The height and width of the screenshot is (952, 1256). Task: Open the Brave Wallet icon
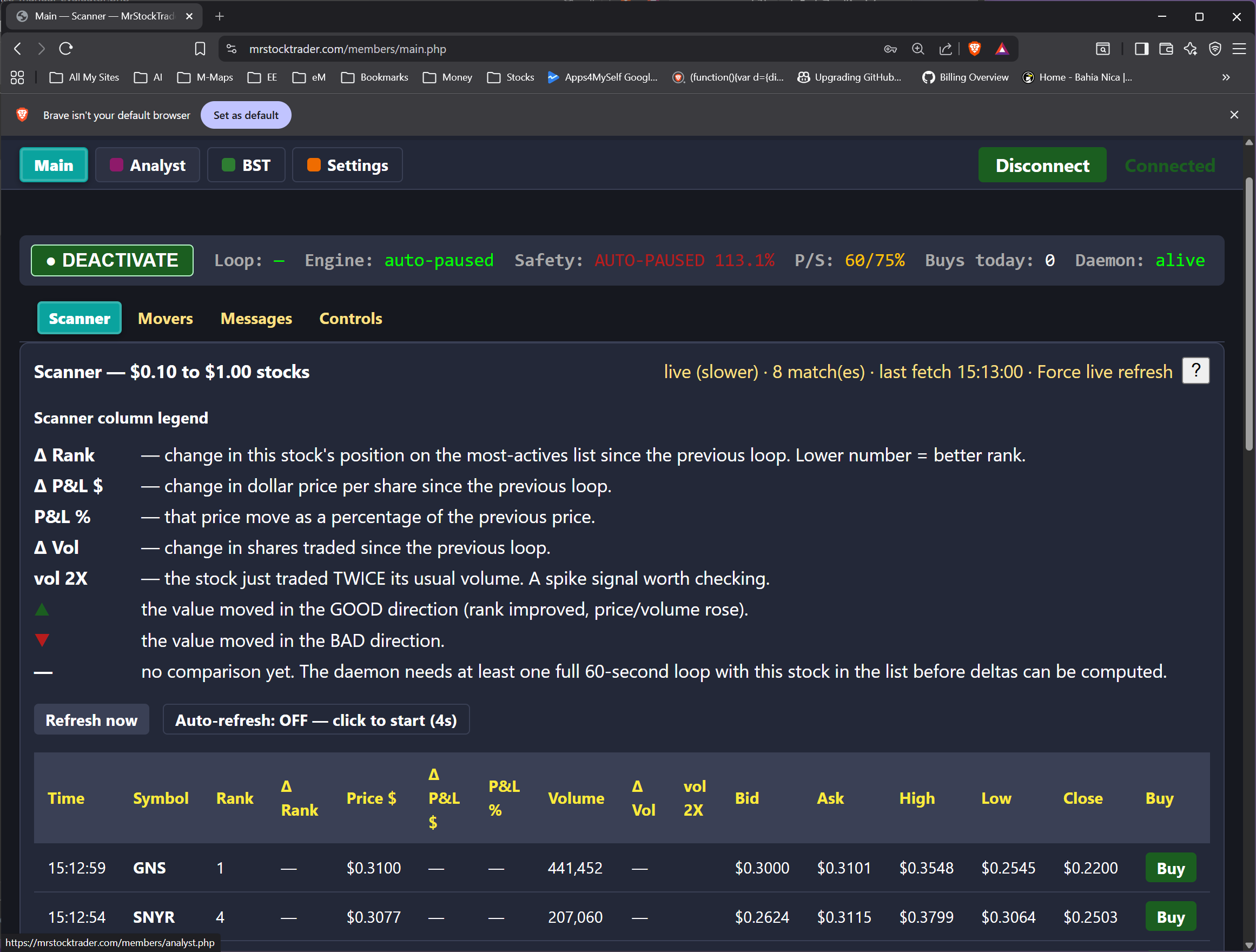[1166, 49]
